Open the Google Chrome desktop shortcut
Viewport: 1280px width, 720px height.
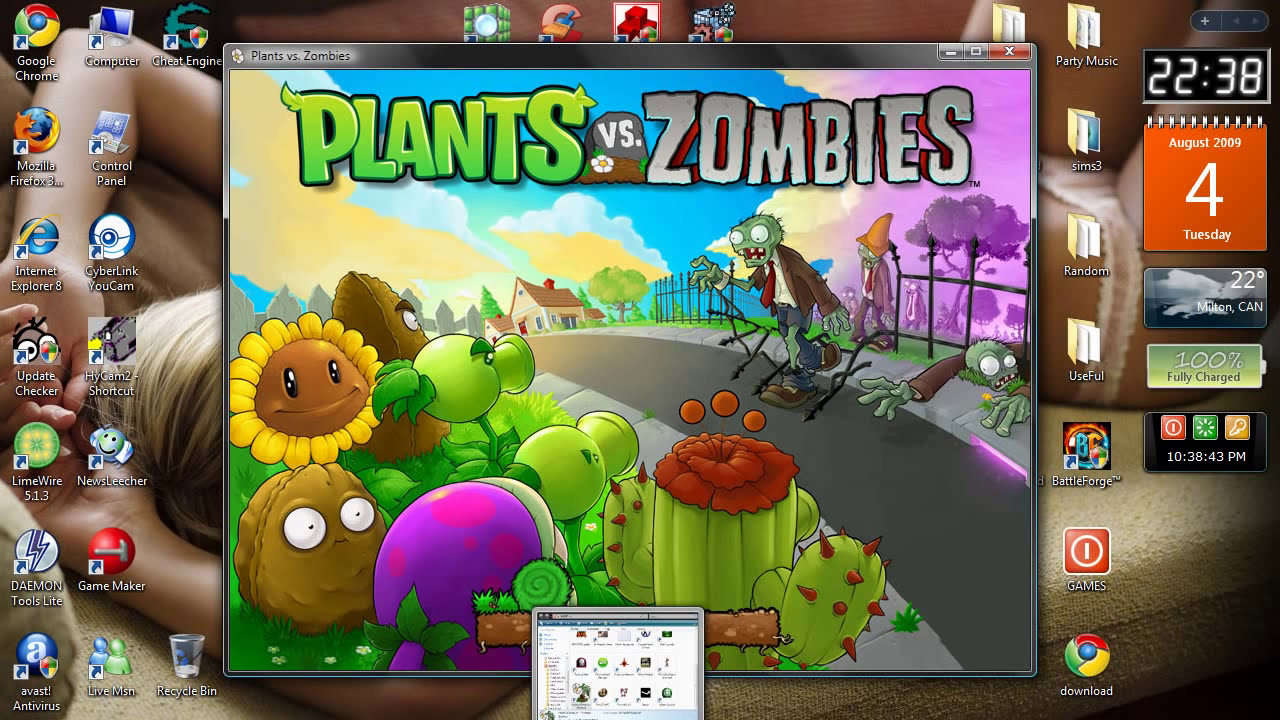click(36, 42)
